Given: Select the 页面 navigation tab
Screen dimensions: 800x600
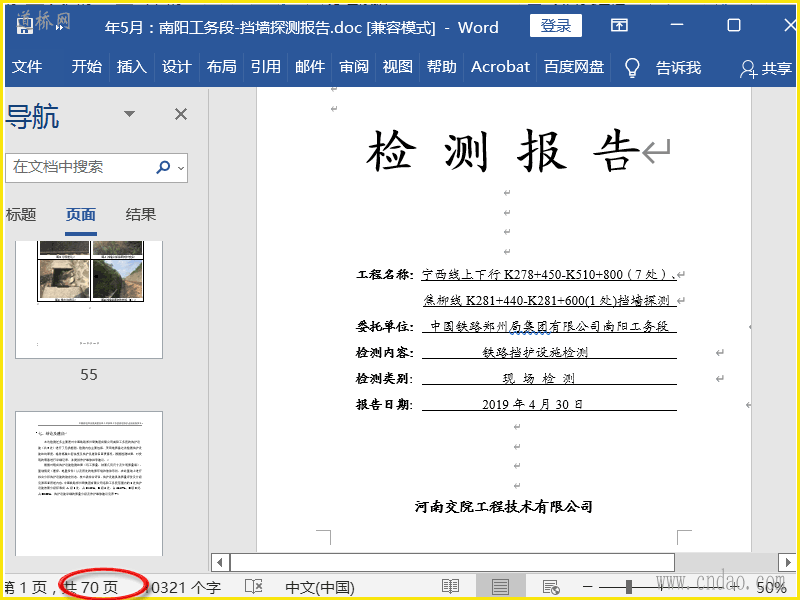Looking at the screenshot, I should (81, 215).
